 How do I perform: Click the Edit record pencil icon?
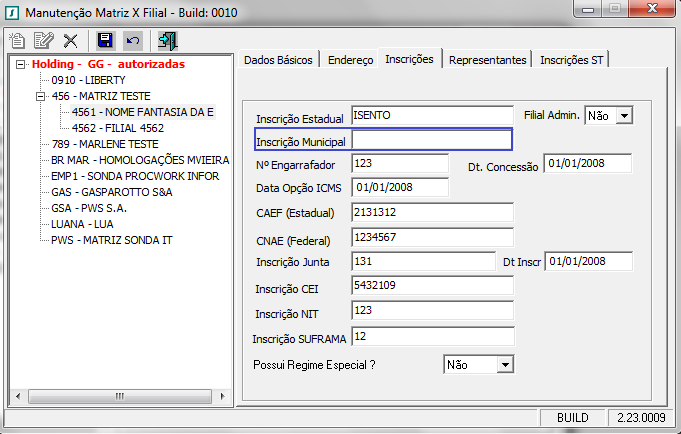click(x=44, y=41)
